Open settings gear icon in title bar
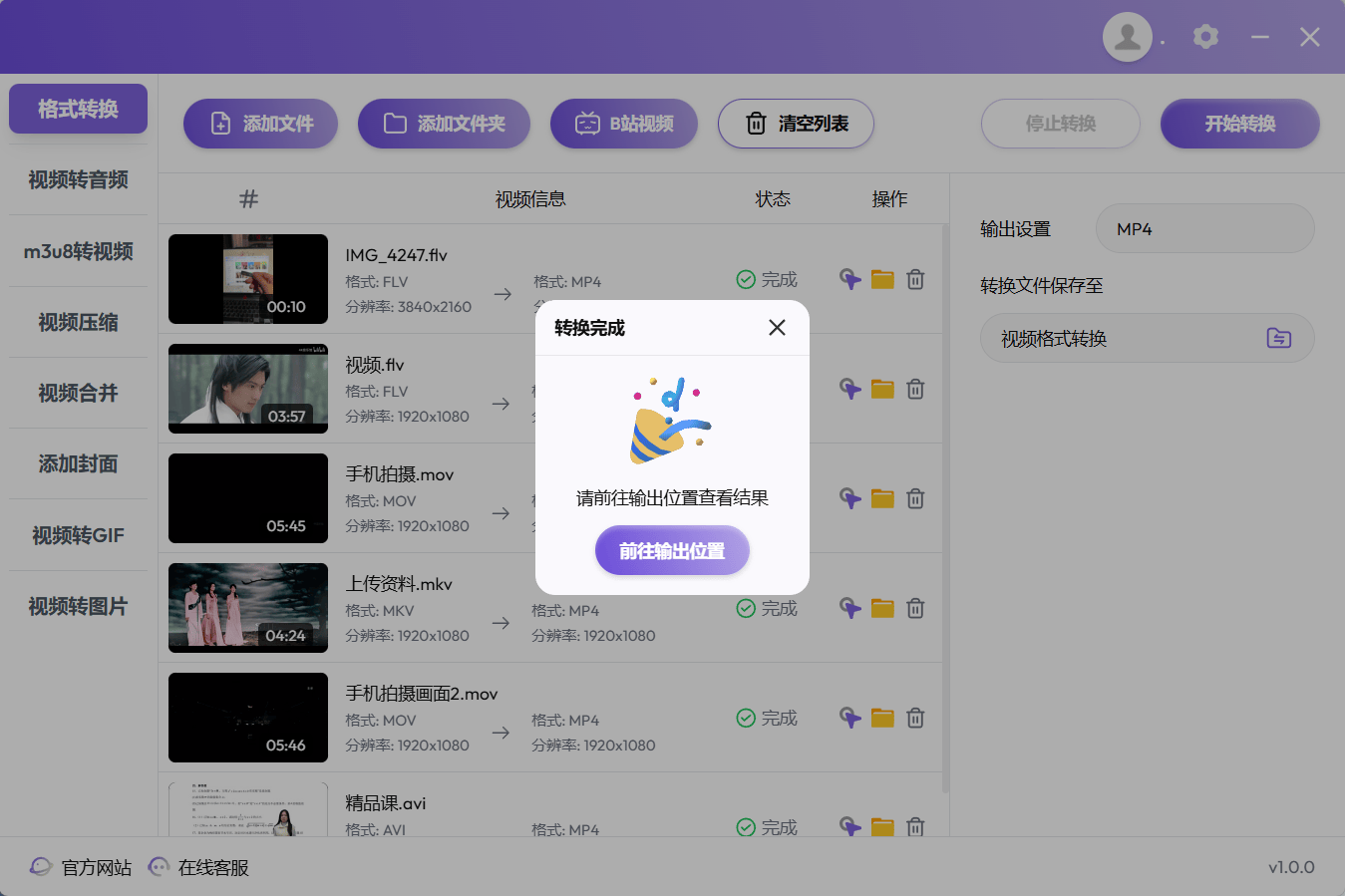Viewport: 1345px width, 896px height. pyautogui.click(x=1205, y=38)
